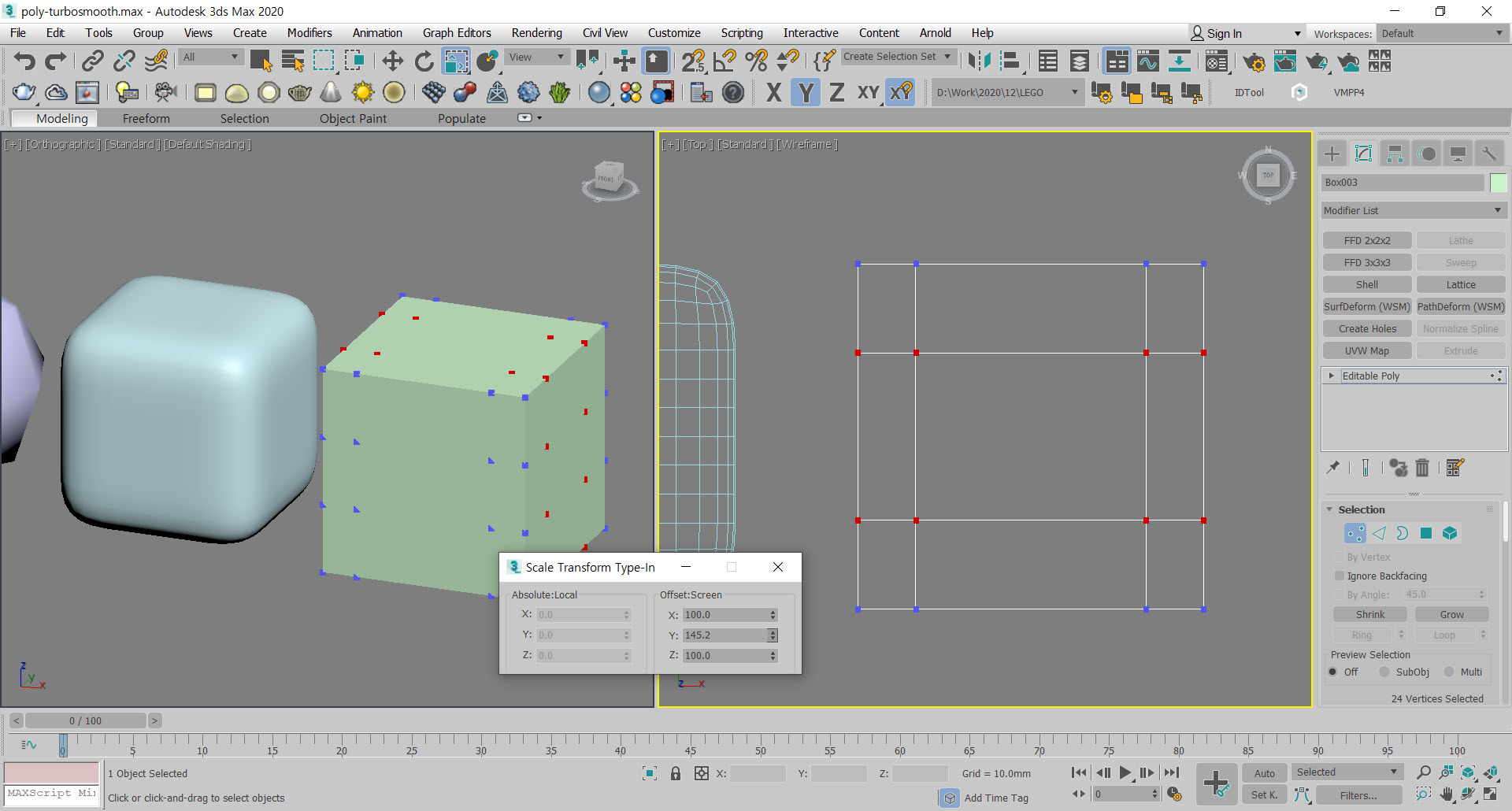Select the SubObj preview selection radio
The width and height of the screenshot is (1512, 811).
click(x=1384, y=672)
